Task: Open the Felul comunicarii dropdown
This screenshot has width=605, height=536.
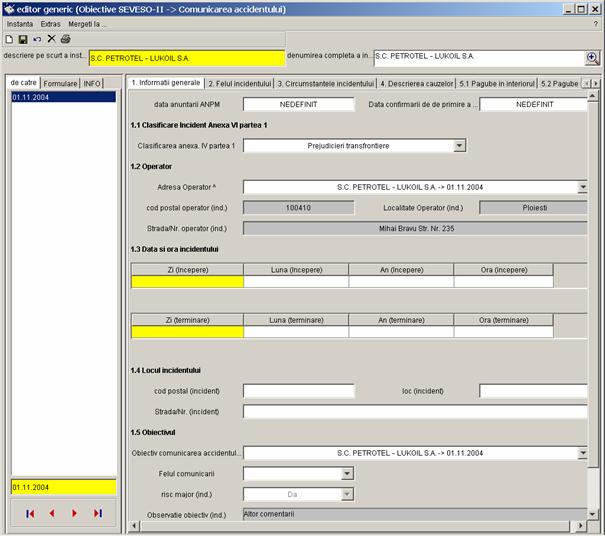Action: coord(347,473)
